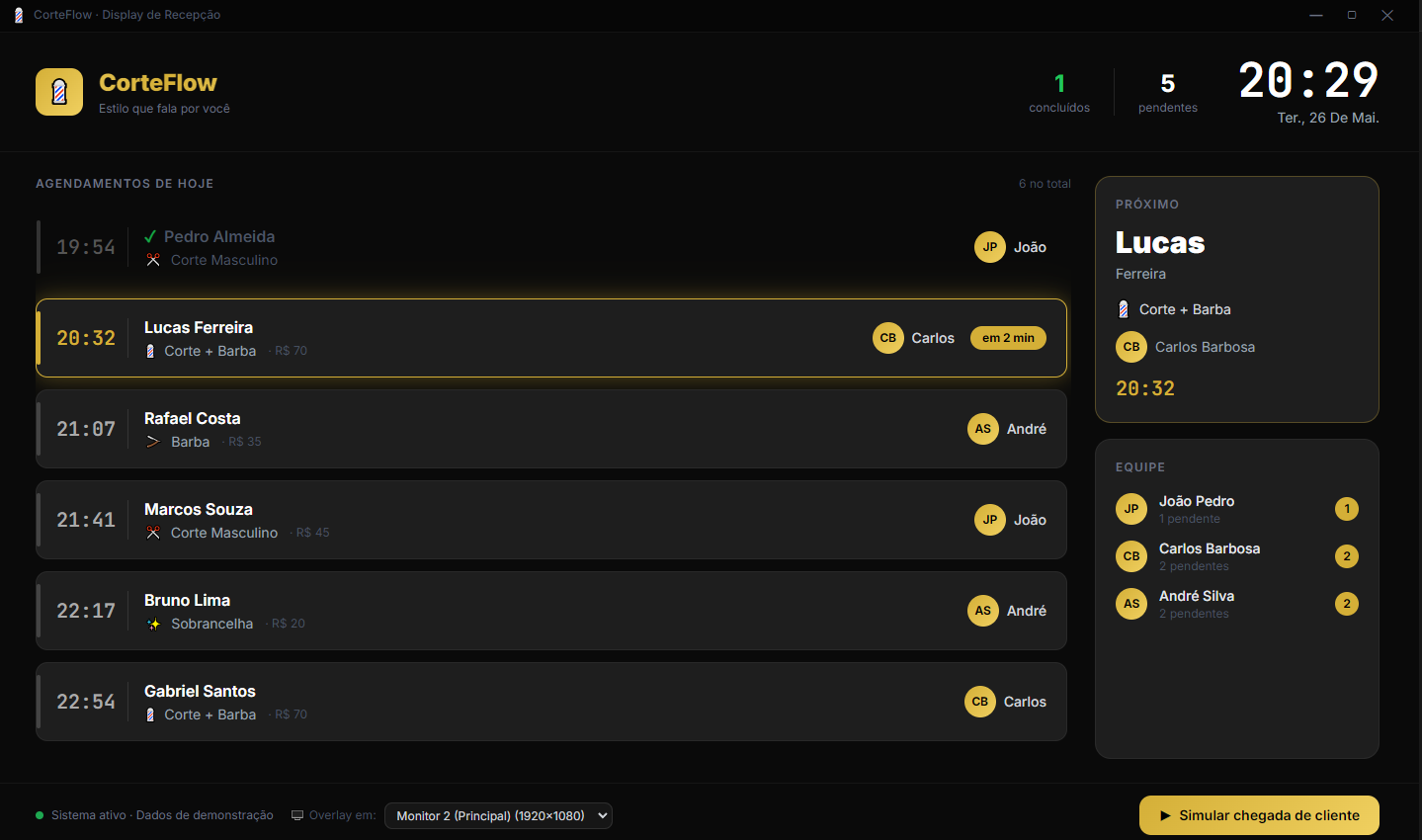Click the CB avatar in Lucas Ferreira's row
Image resolution: width=1422 pixels, height=840 pixels.
tap(888, 338)
